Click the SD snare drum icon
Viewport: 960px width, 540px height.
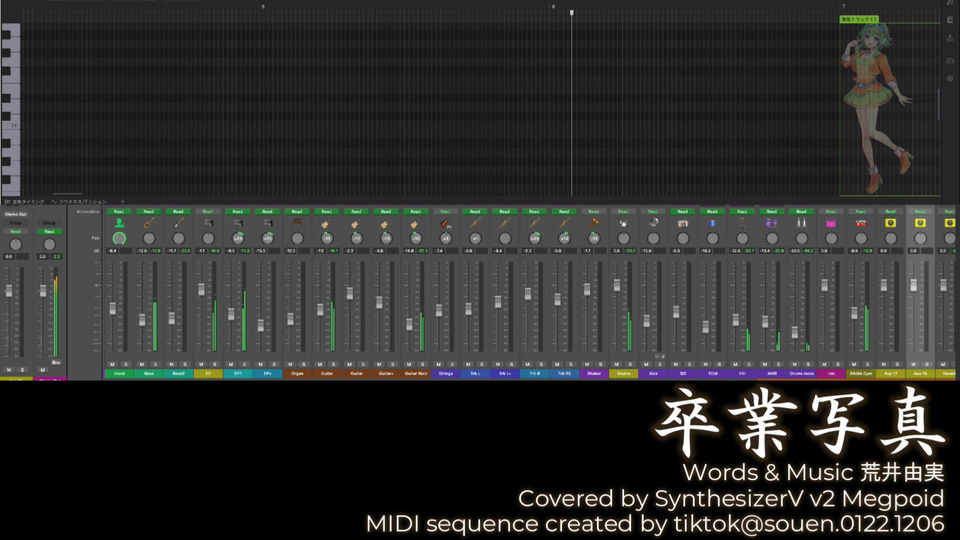(x=682, y=223)
